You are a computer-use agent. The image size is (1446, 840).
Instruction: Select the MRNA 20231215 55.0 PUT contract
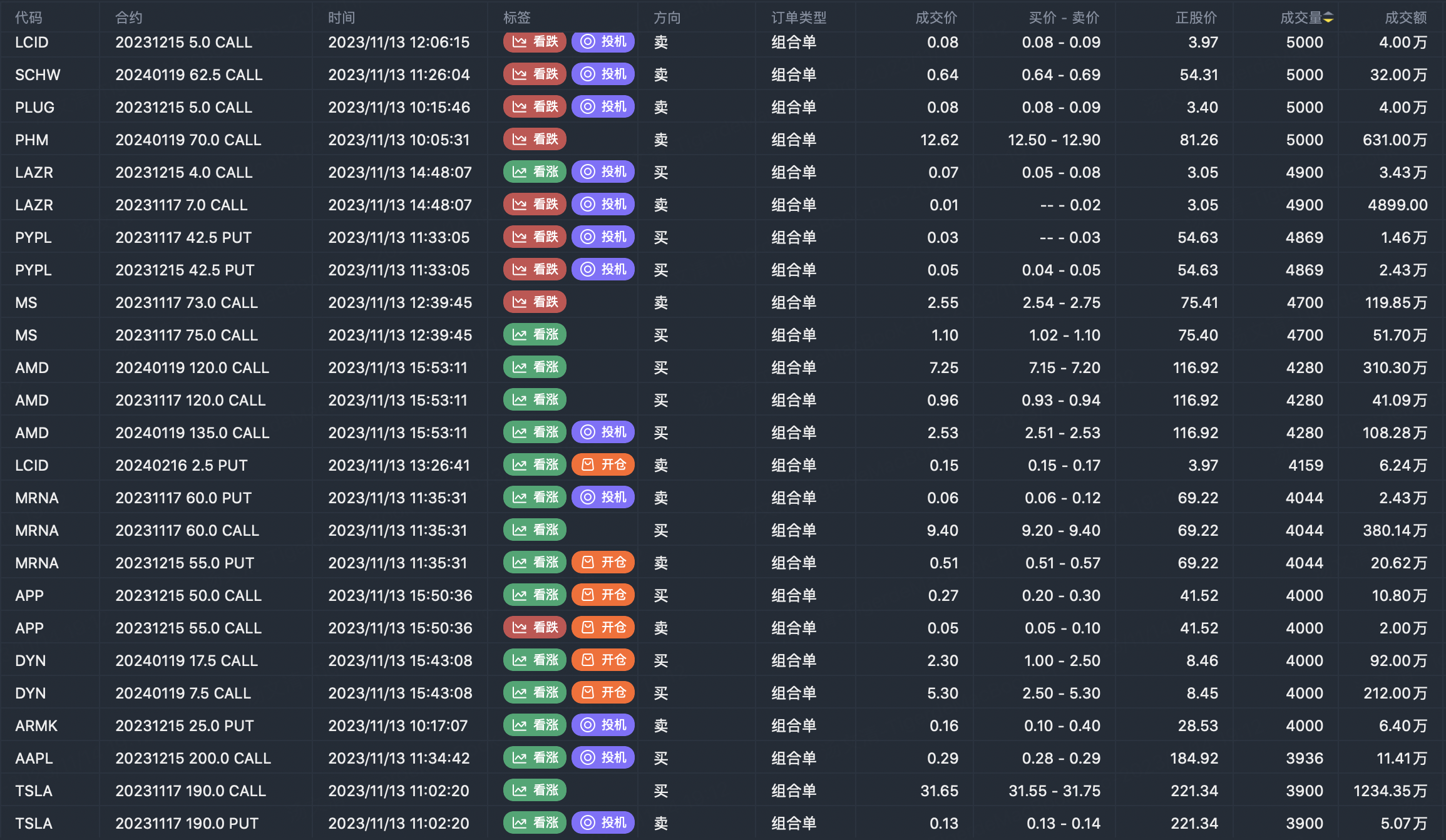tap(185, 563)
